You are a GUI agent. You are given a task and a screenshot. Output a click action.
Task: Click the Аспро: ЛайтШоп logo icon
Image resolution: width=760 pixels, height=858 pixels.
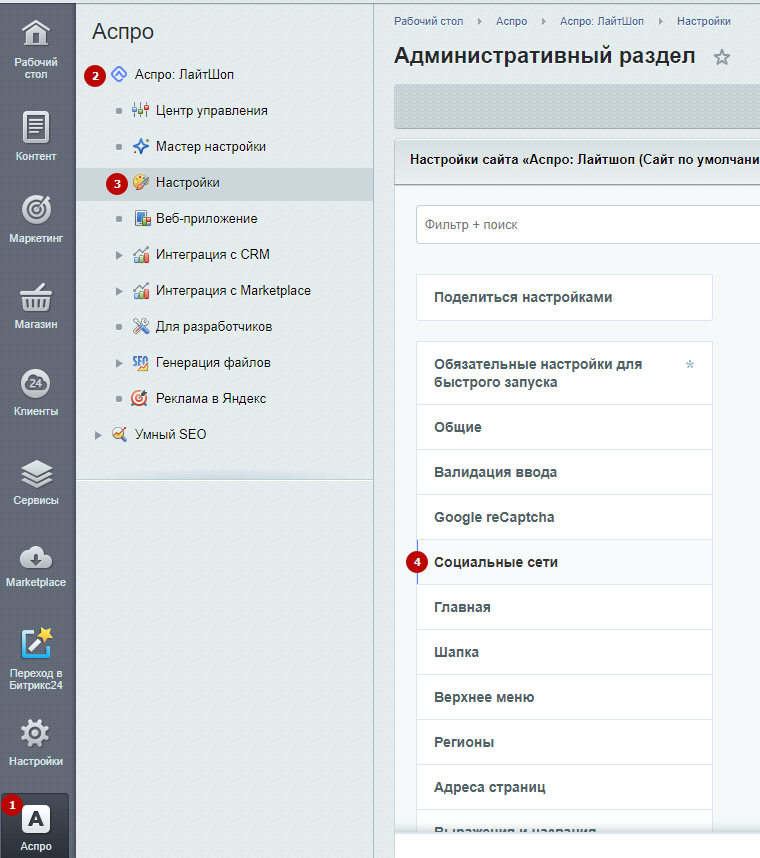pyautogui.click(x=119, y=74)
